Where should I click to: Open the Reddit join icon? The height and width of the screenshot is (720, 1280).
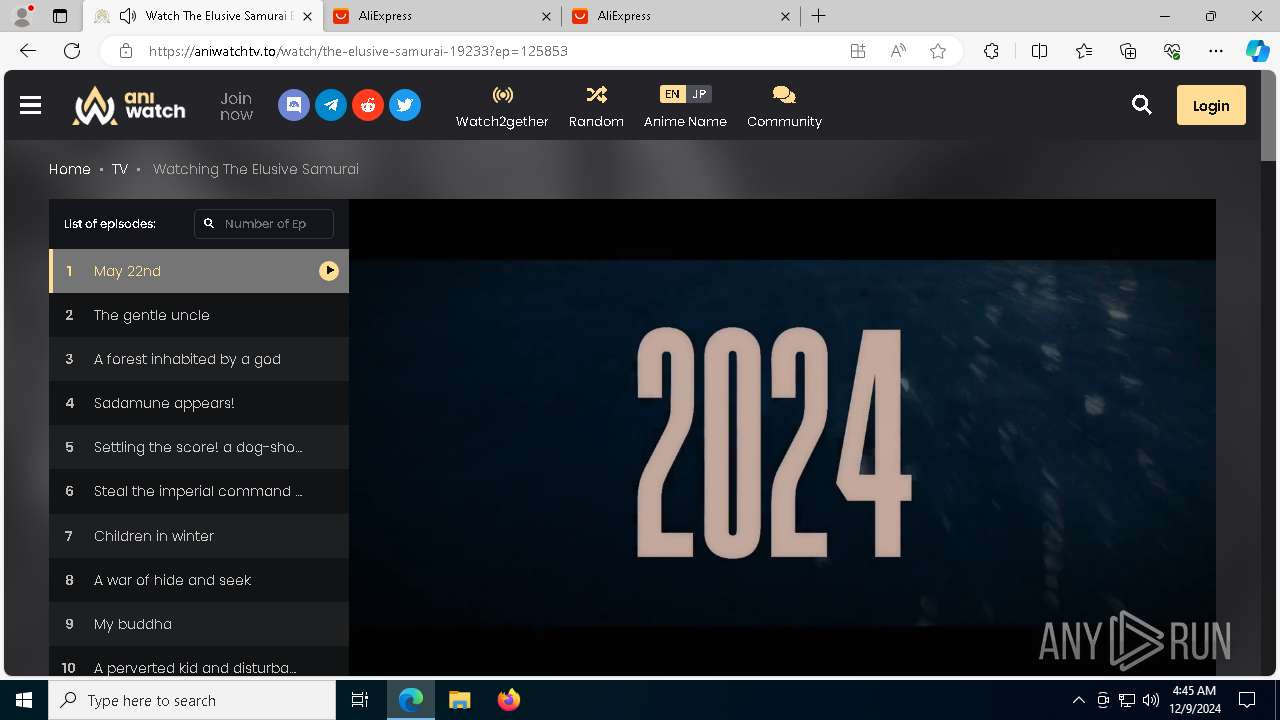click(368, 105)
